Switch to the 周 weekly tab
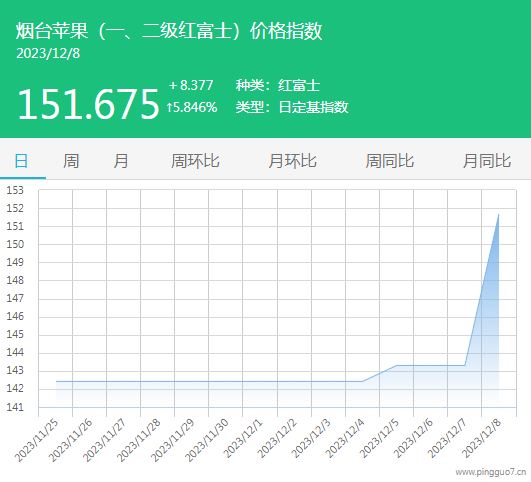Image resolution: width=531 pixels, height=482 pixels. [x=71, y=161]
